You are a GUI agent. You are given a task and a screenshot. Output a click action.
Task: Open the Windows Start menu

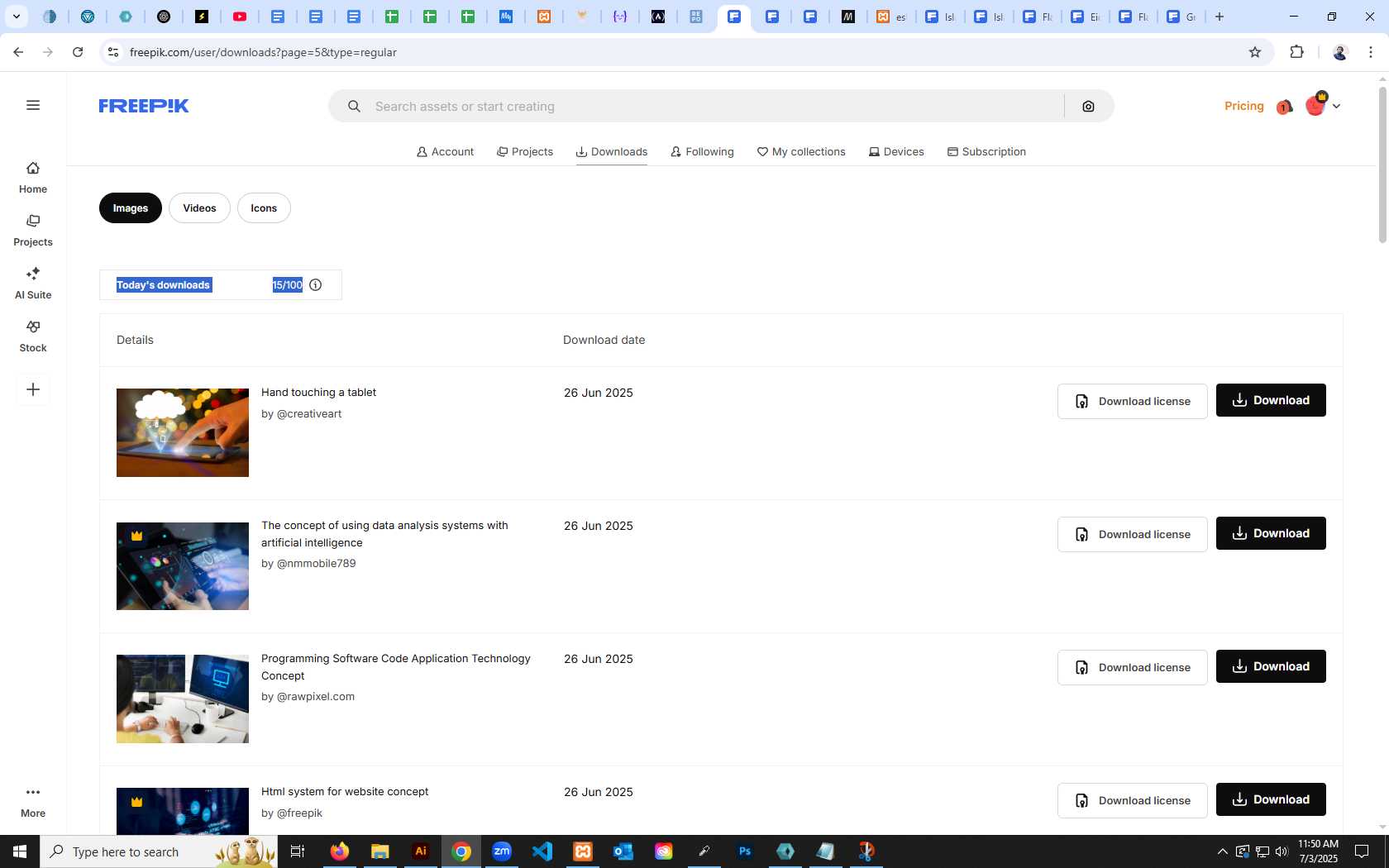[20, 851]
